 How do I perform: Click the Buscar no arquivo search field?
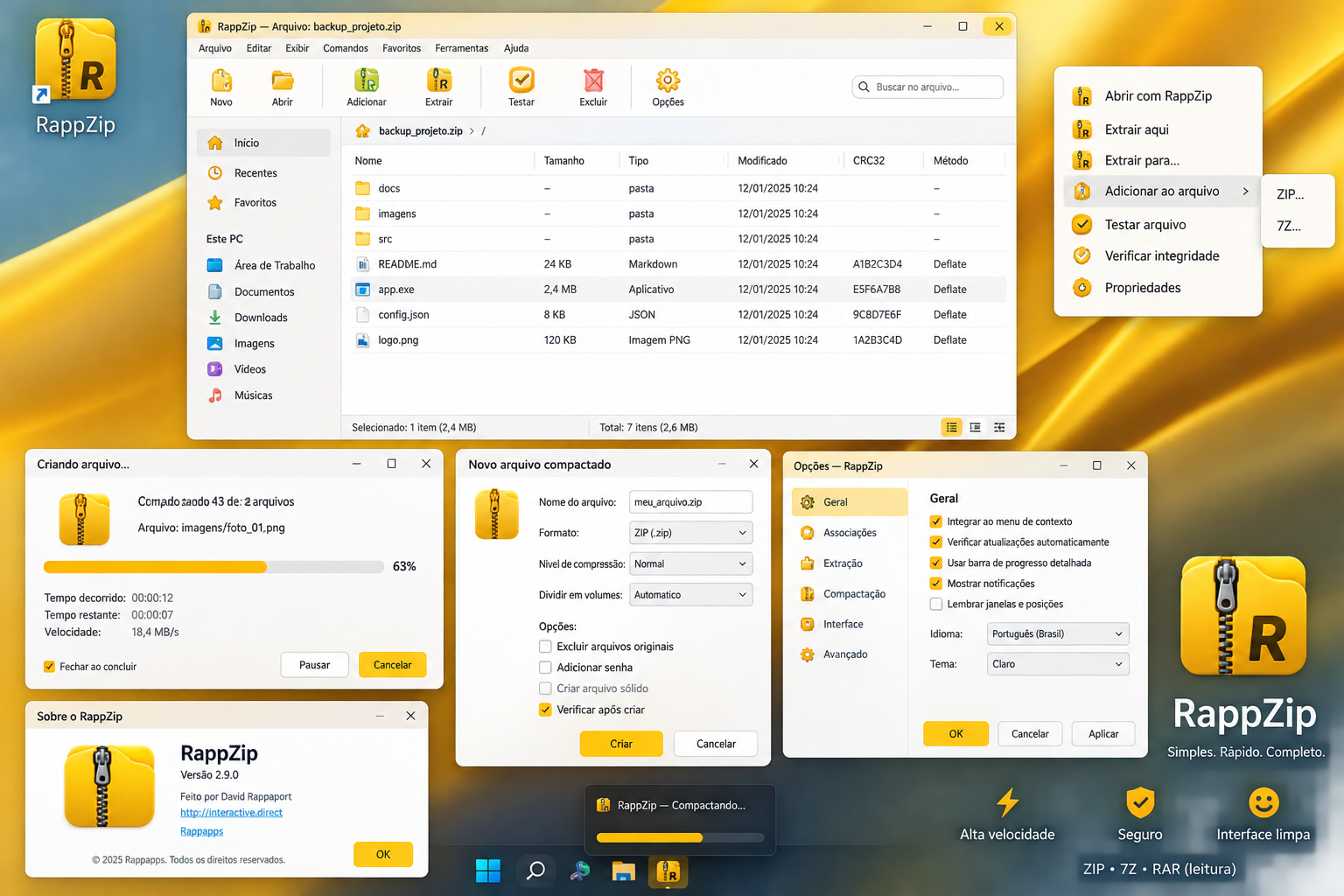927,87
